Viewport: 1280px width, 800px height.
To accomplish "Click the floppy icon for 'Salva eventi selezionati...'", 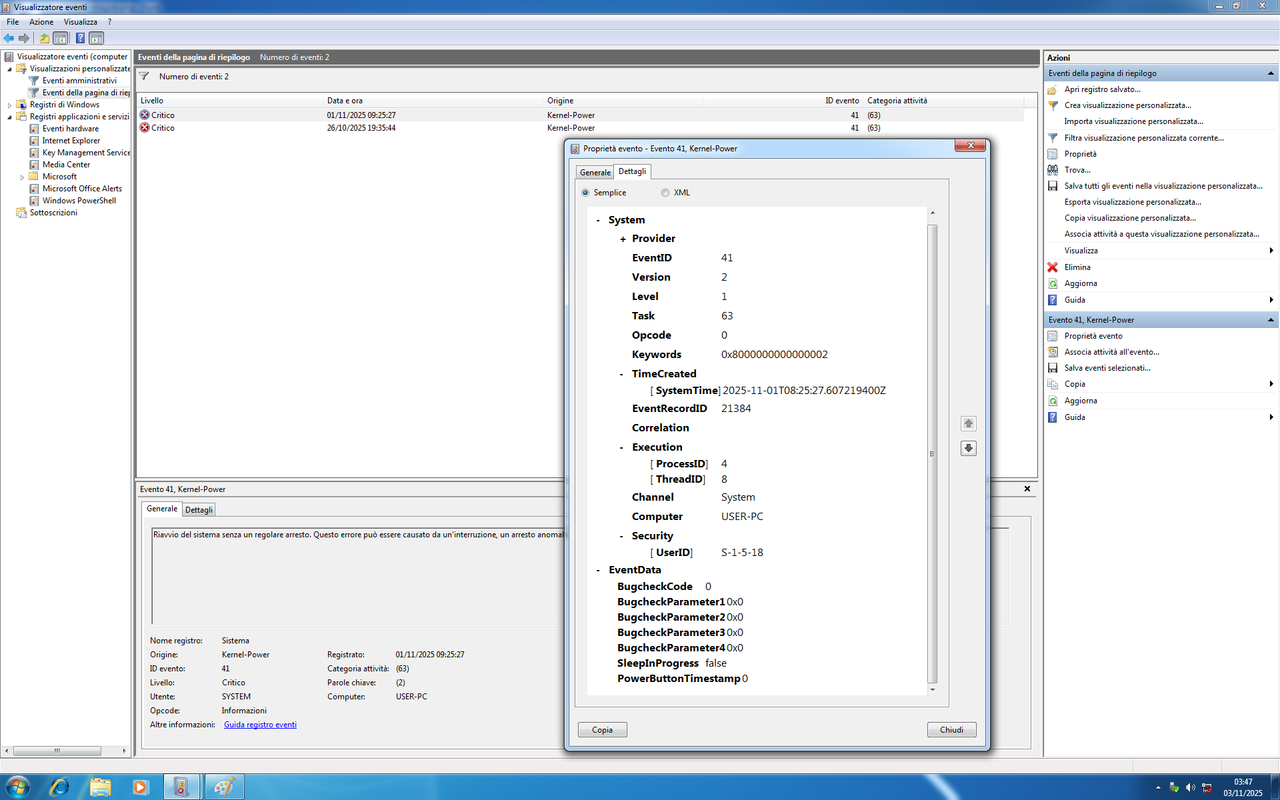I will (1052, 368).
